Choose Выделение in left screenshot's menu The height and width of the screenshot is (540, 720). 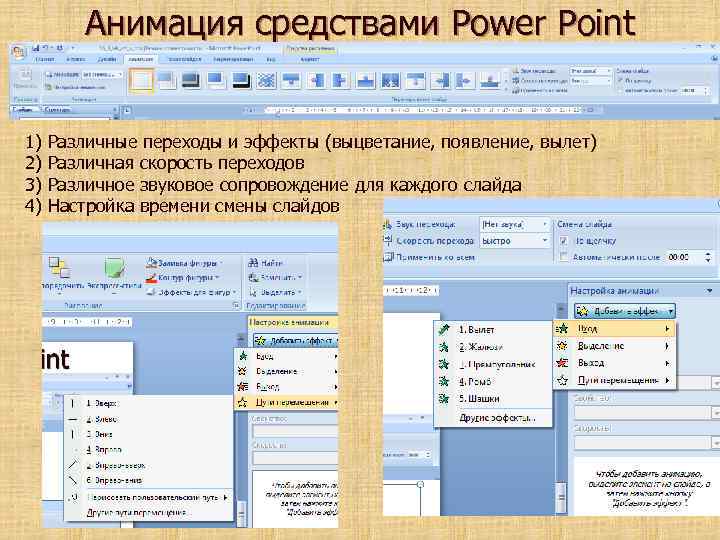[287, 371]
